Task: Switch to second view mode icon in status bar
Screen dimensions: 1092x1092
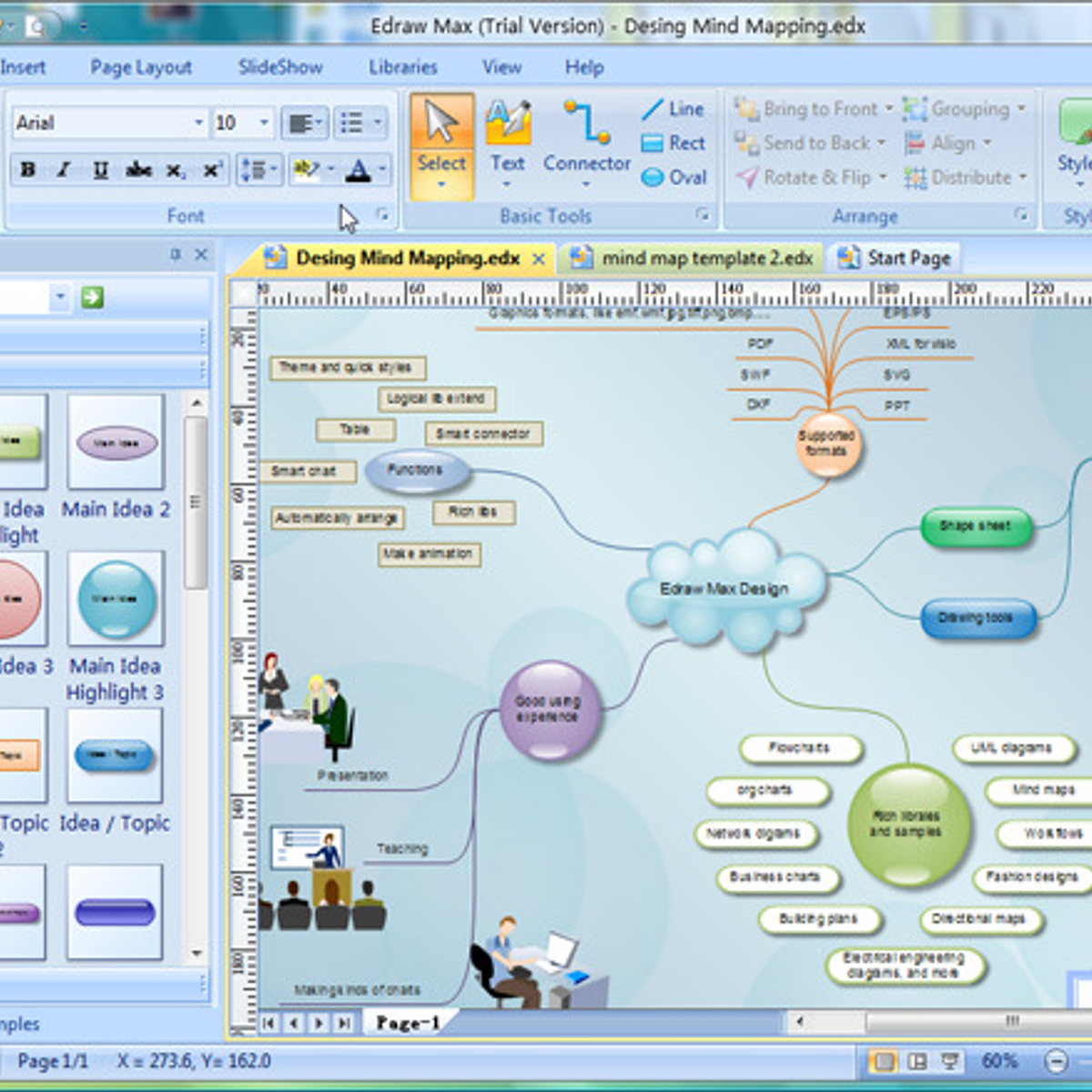Action: click(917, 1061)
